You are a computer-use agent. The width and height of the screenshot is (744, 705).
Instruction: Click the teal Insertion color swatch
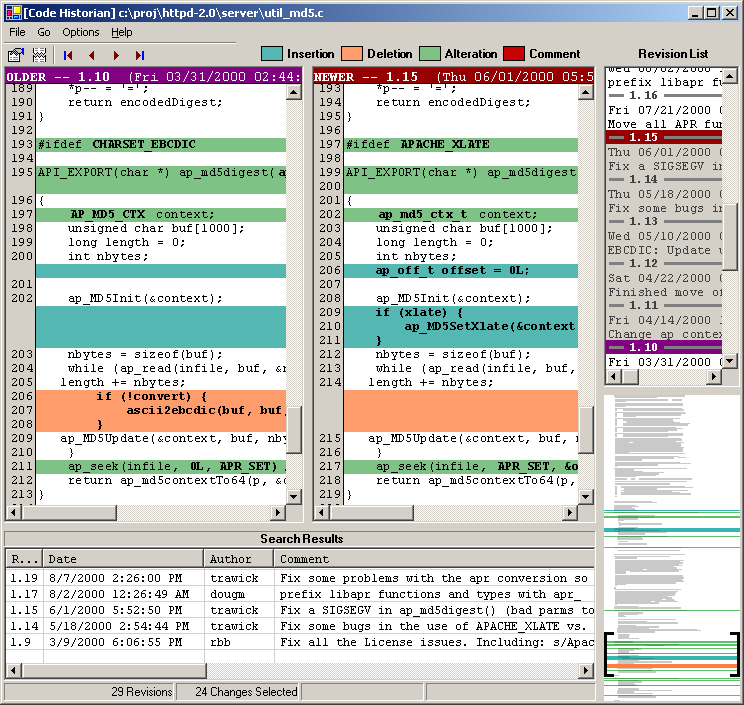[271, 54]
